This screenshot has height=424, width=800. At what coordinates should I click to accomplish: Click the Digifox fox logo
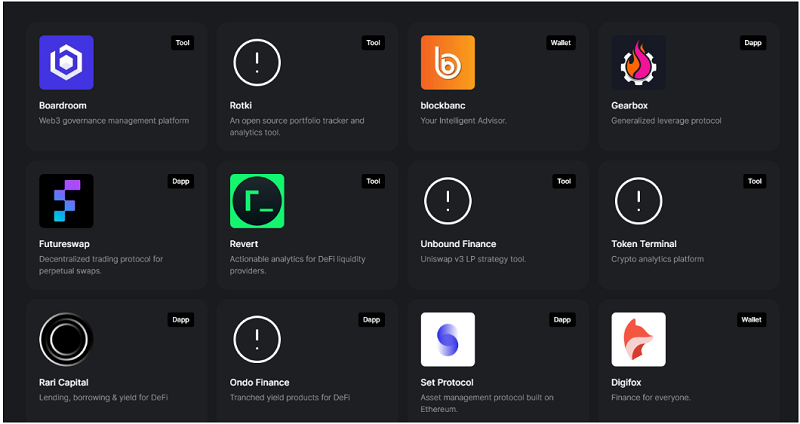pyautogui.click(x=638, y=340)
